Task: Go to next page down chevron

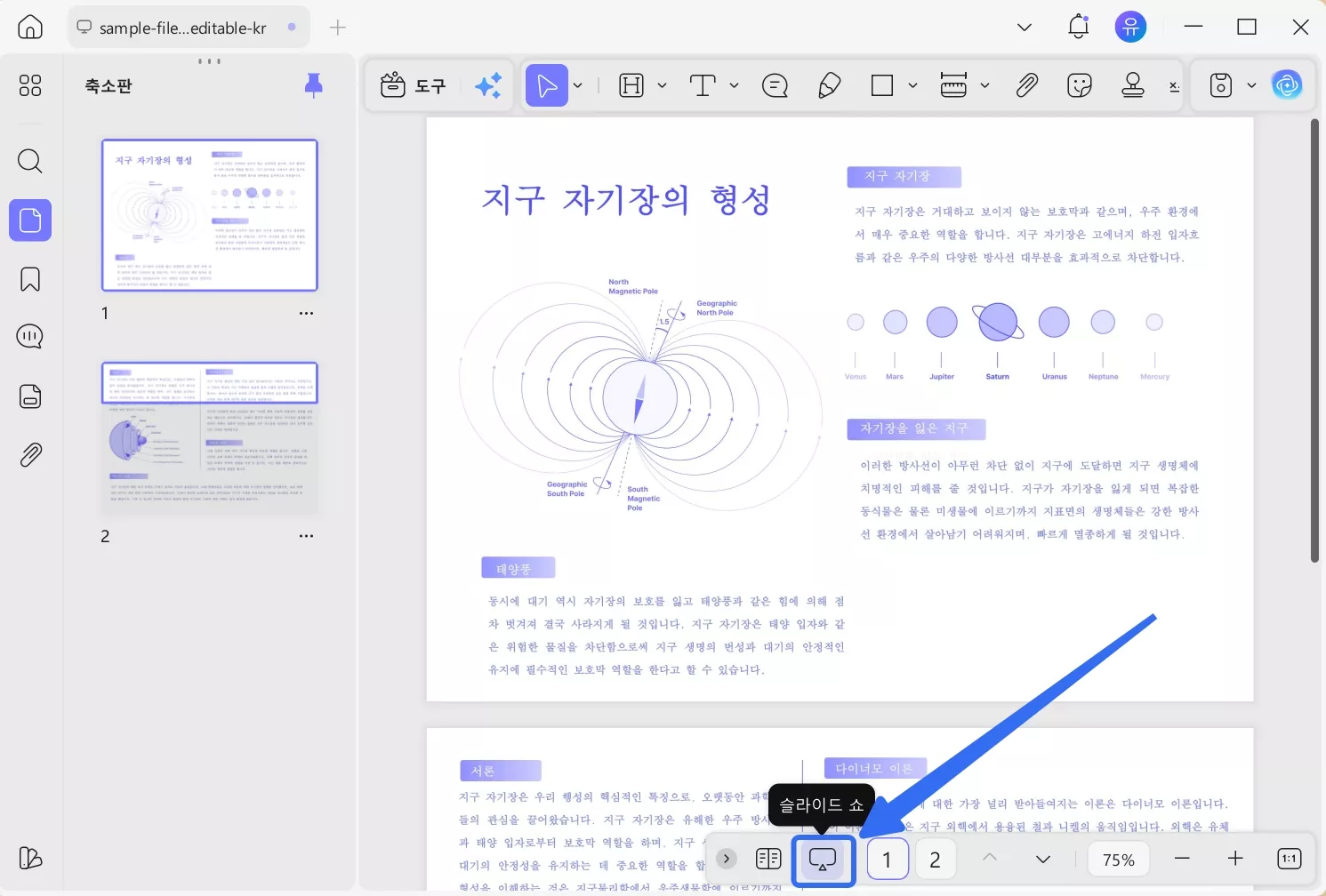Action: click(1043, 859)
